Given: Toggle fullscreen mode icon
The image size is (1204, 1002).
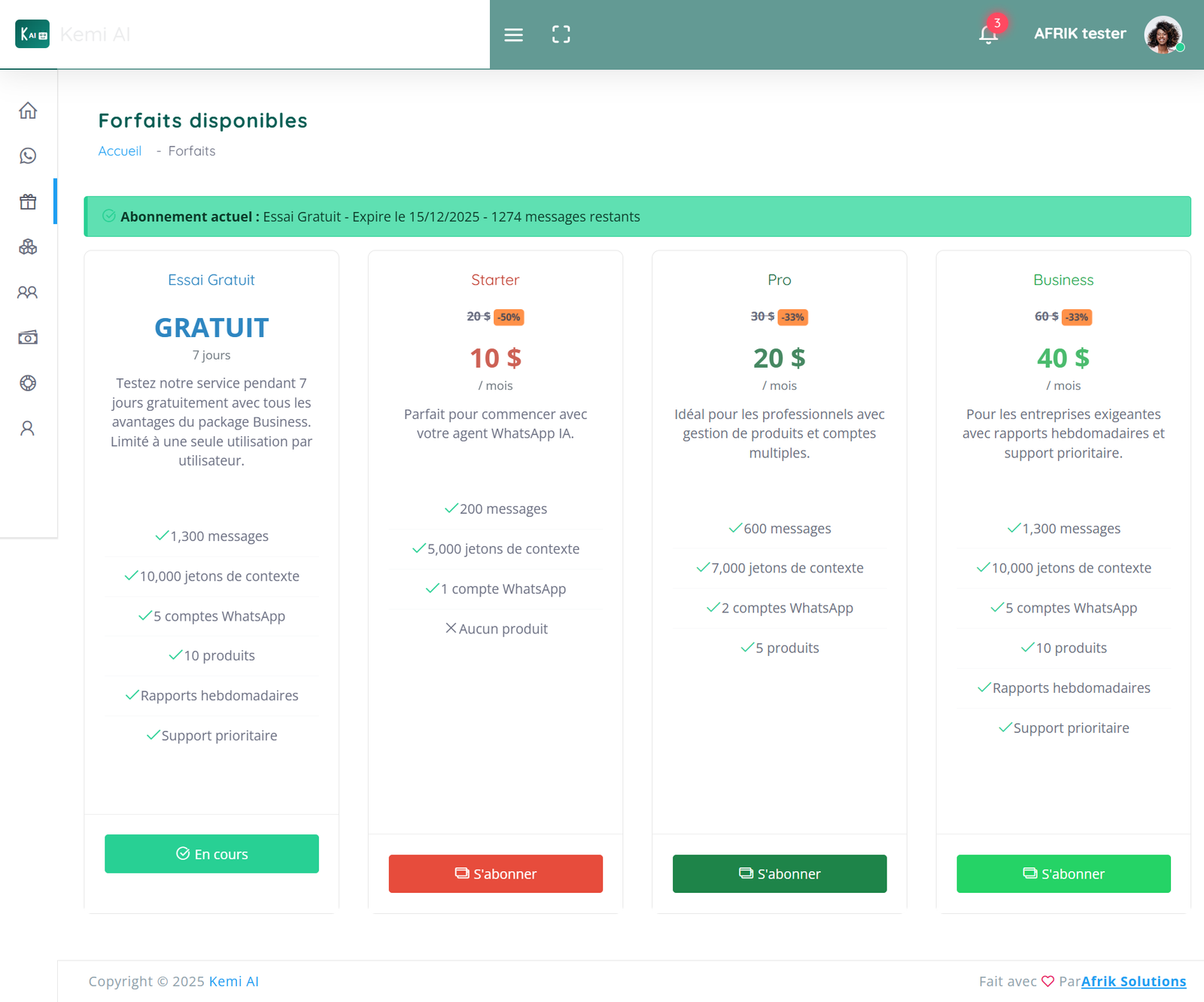Looking at the screenshot, I should [x=561, y=35].
